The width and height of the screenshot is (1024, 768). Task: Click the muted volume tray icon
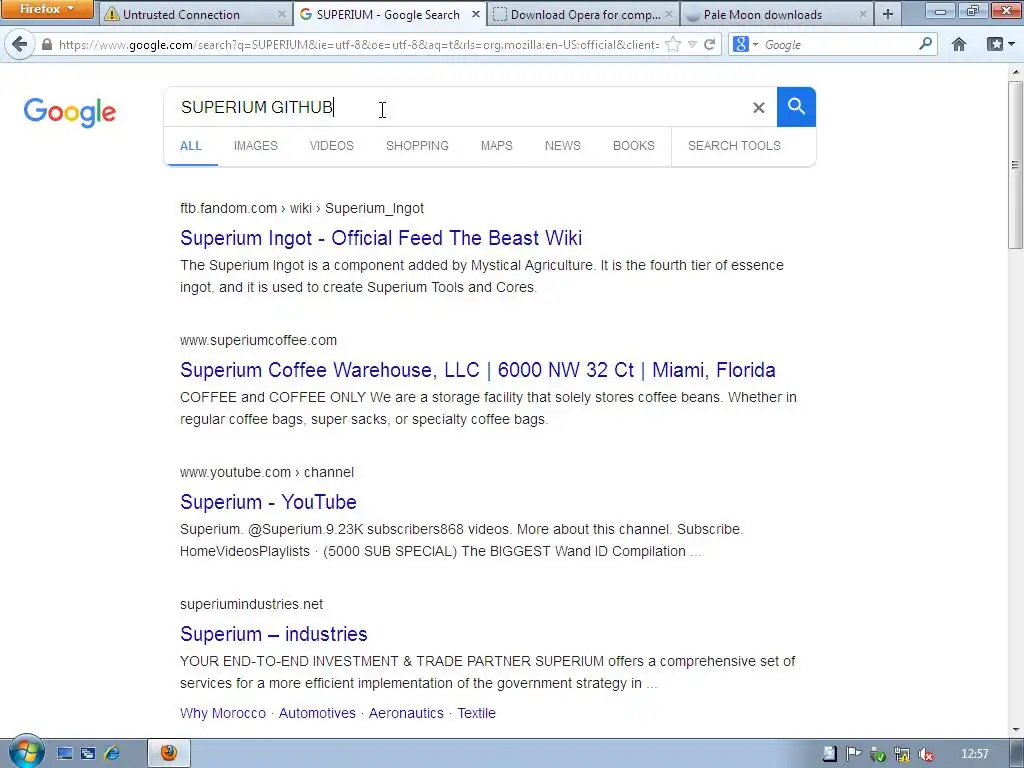(925, 754)
